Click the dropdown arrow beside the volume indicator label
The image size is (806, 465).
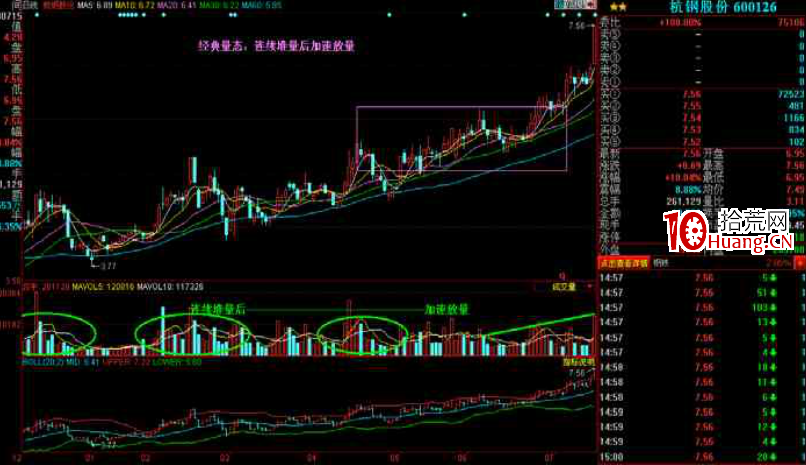(589, 287)
